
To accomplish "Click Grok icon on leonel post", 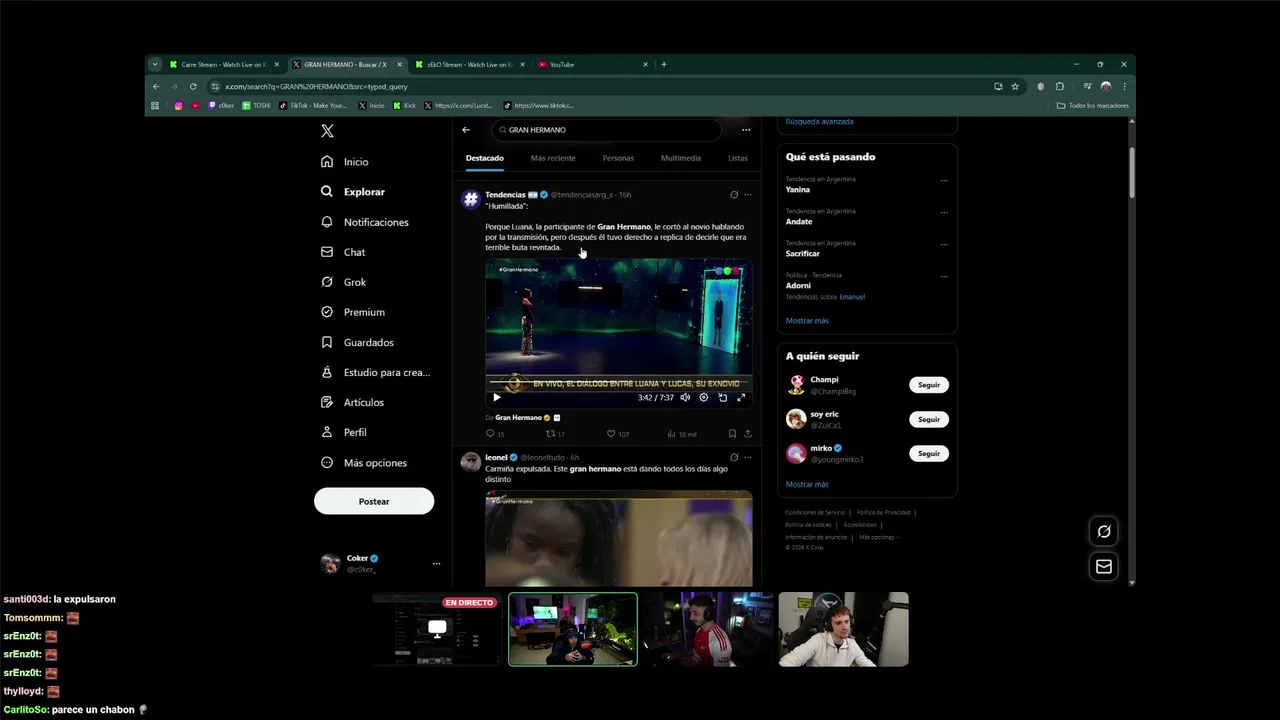I will (x=734, y=458).
